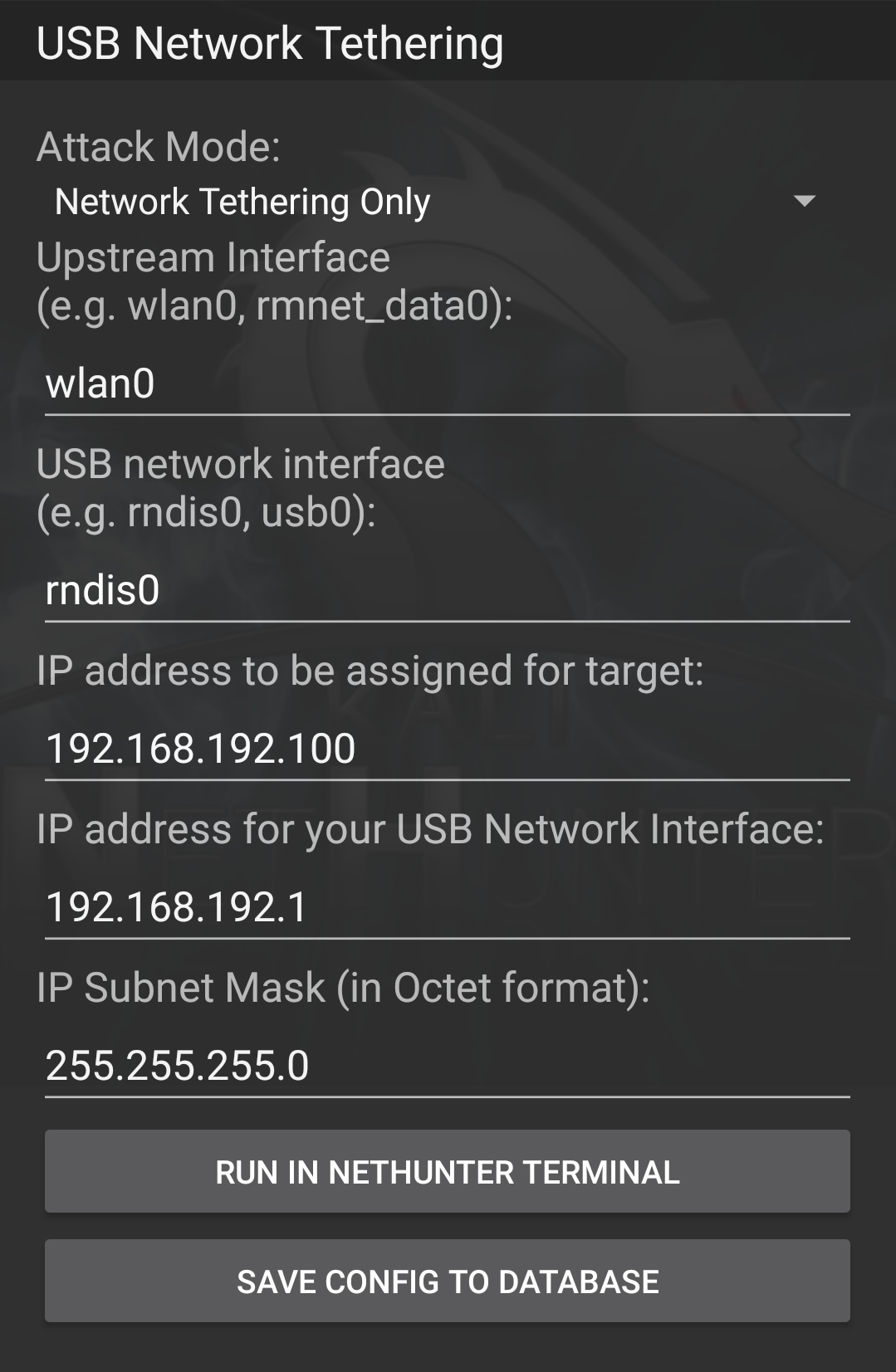Tap the wlan0, rmnet_data0 example hint text
The width and height of the screenshot is (896, 1372).
[x=275, y=305]
